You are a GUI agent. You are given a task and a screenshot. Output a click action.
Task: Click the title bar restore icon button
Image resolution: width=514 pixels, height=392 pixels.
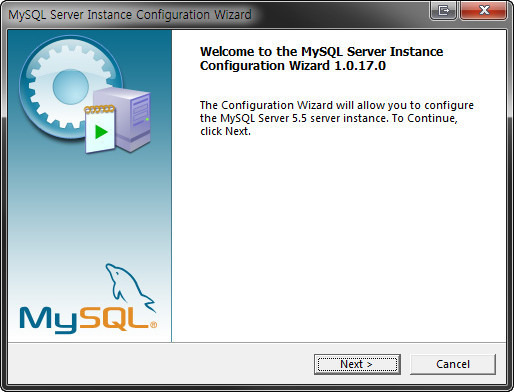tap(444, 11)
